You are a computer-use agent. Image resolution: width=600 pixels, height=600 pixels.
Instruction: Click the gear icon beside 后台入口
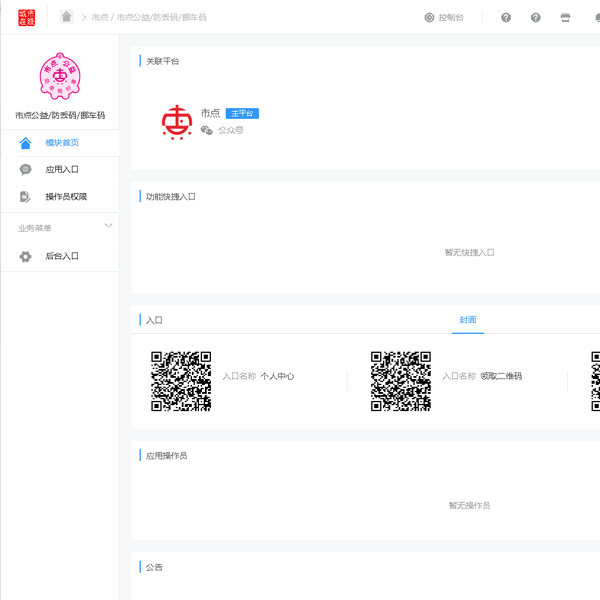click(x=25, y=256)
